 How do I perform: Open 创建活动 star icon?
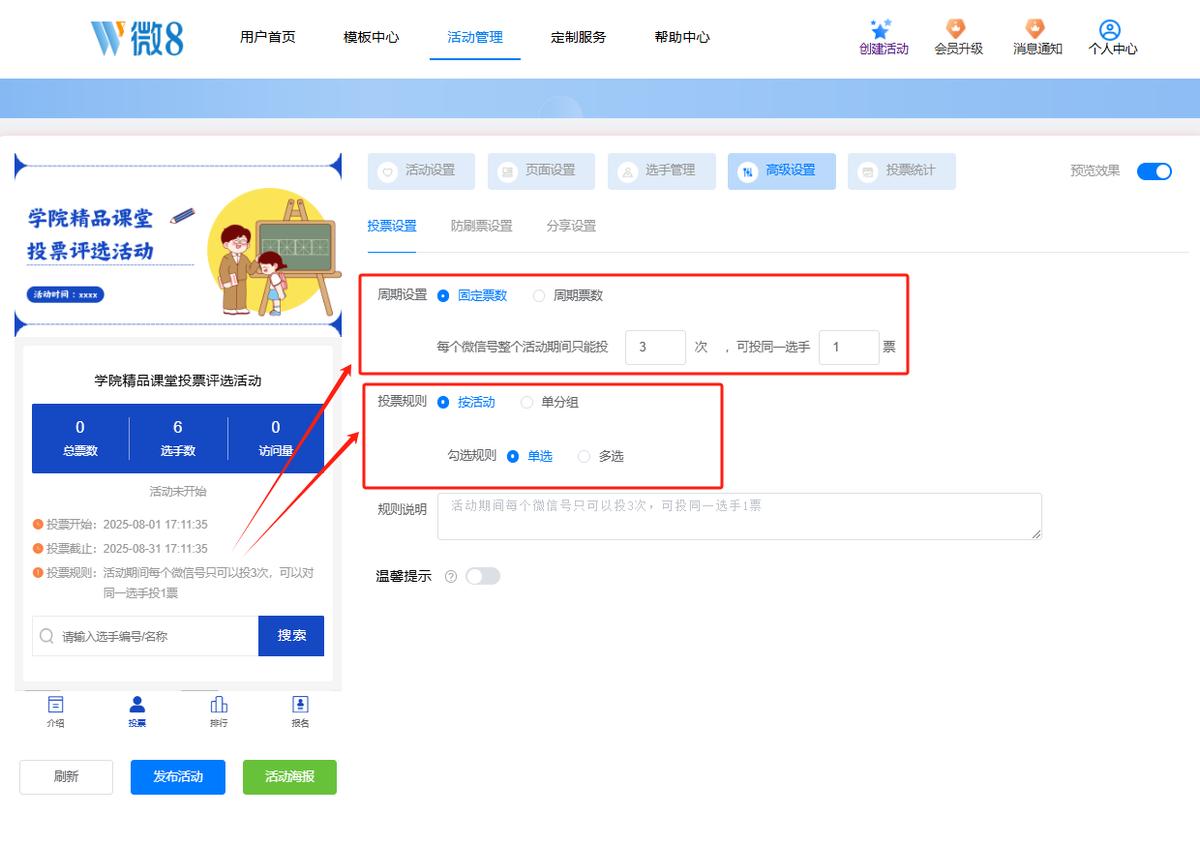click(881, 29)
